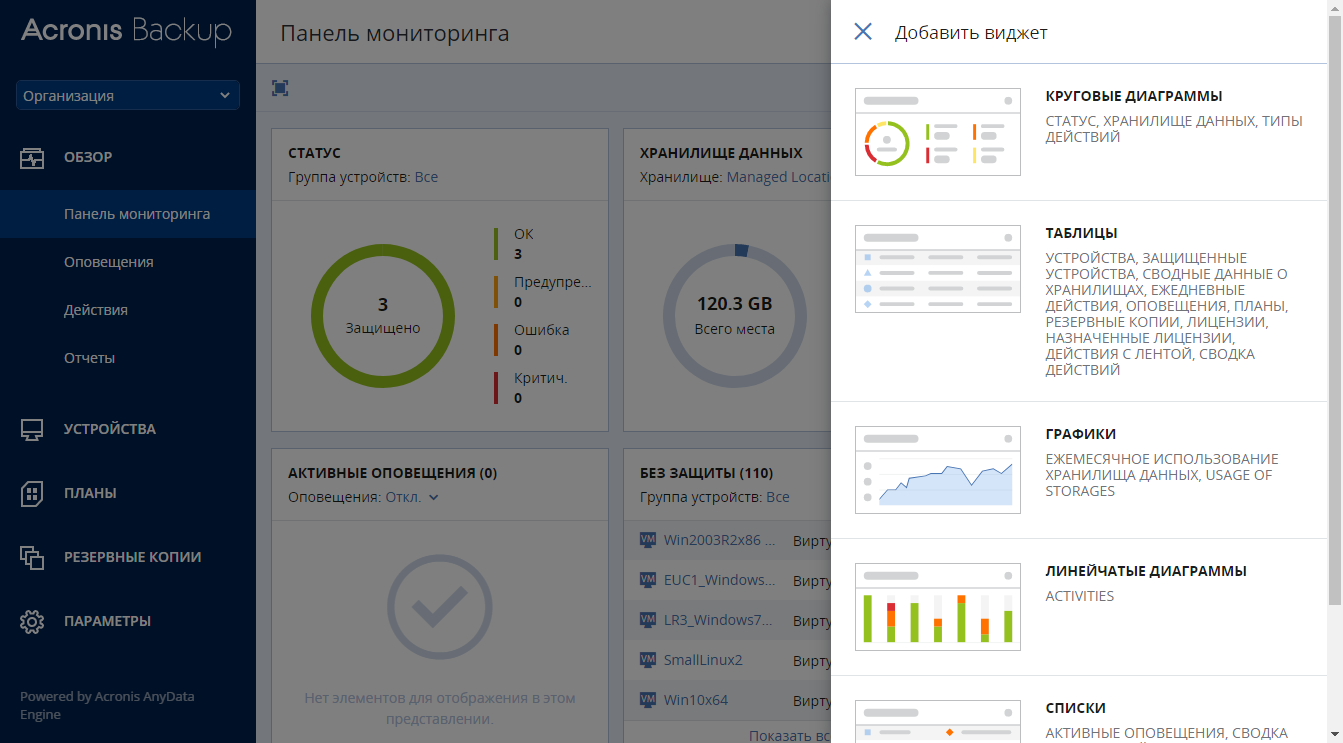Screen dimensions: 1343x743
Task: Click device name SmallLinux2
Action: 704,660
